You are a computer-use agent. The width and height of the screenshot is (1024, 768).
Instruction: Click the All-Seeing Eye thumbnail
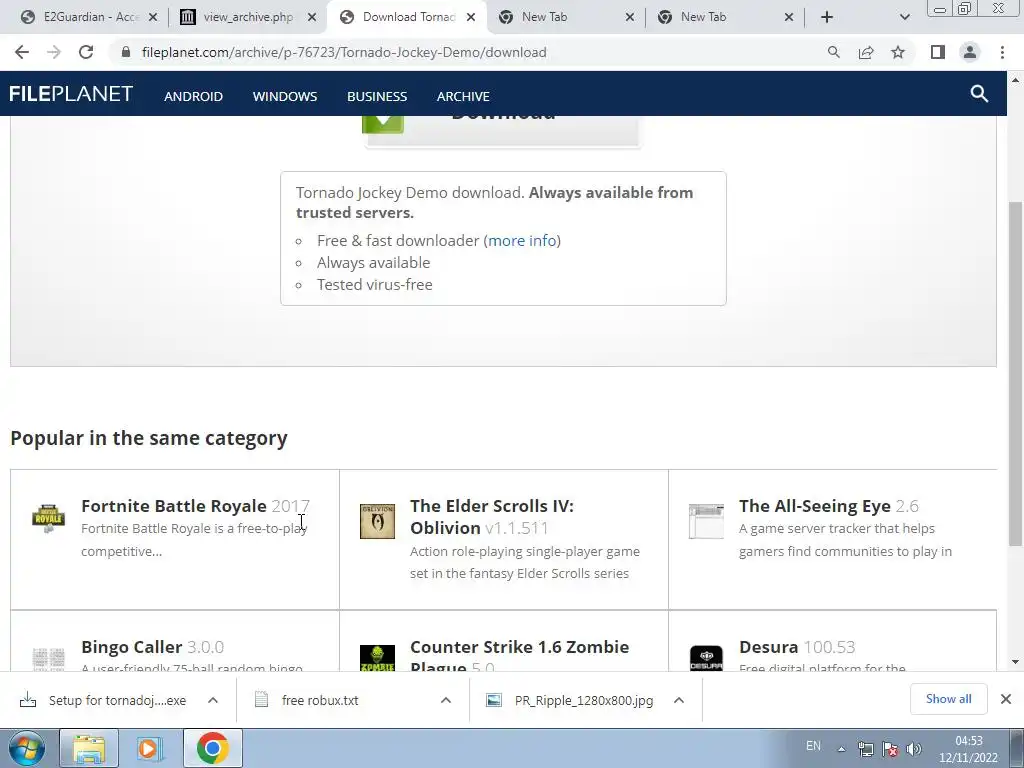706,521
